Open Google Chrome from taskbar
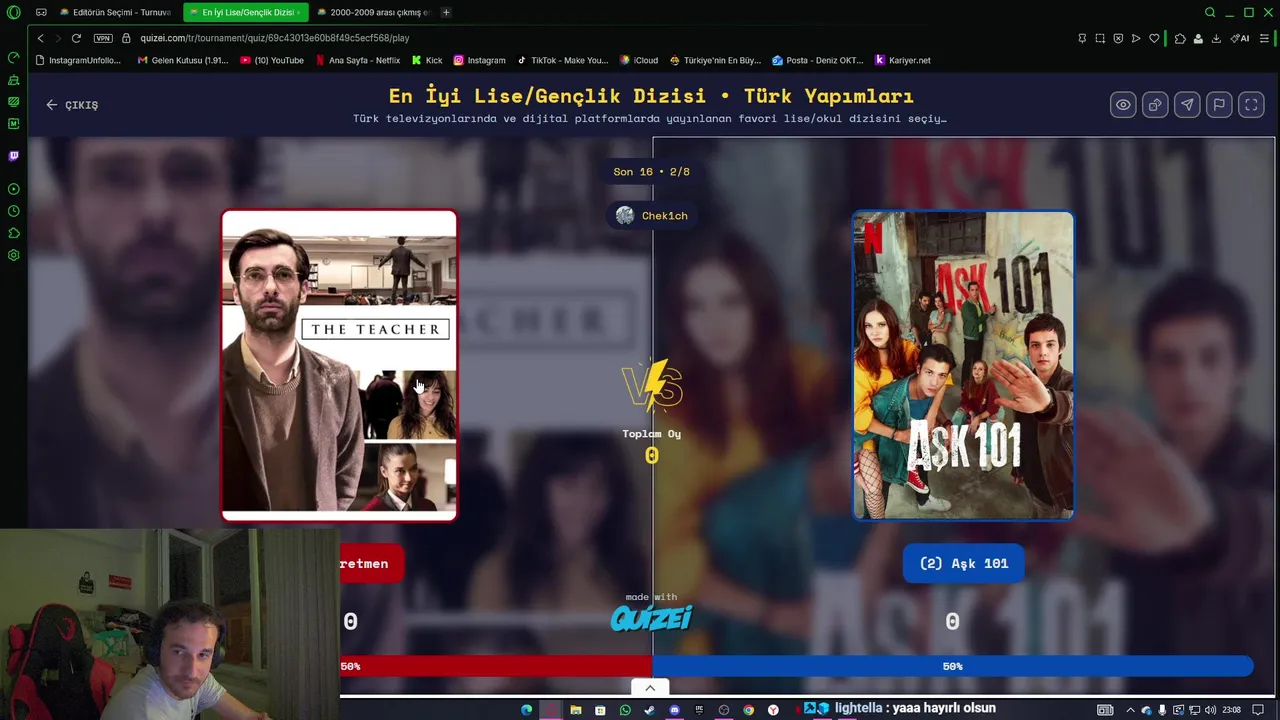The image size is (1280, 720). [x=749, y=710]
